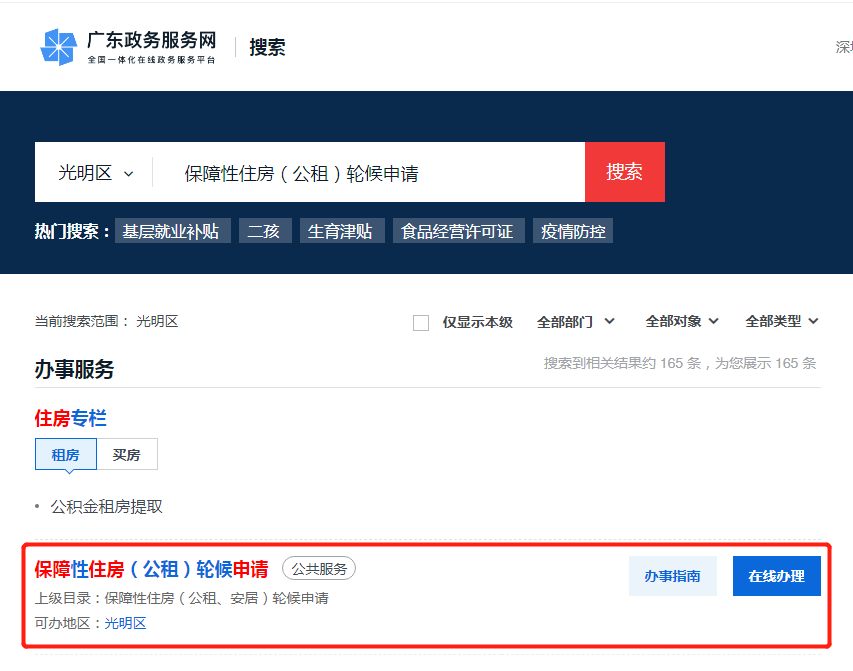Open the 公积金租房提取 link
Screen dimensions: 853x671
(107, 507)
